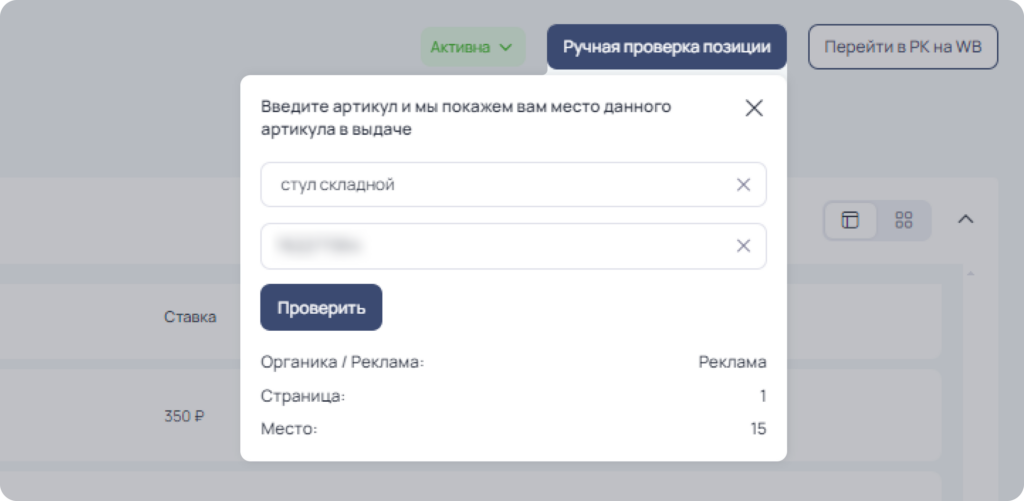The width and height of the screenshot is (1024, 501).
Task: Select the "Место:" result row label
Action: click(x=289, y=430)
